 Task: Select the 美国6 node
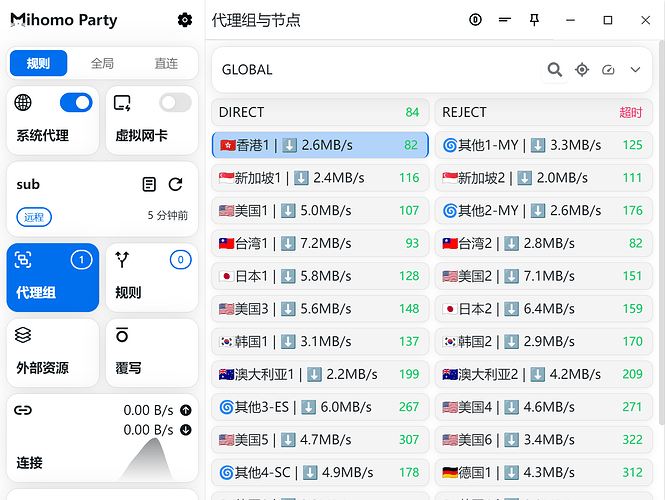pos(544,440)
